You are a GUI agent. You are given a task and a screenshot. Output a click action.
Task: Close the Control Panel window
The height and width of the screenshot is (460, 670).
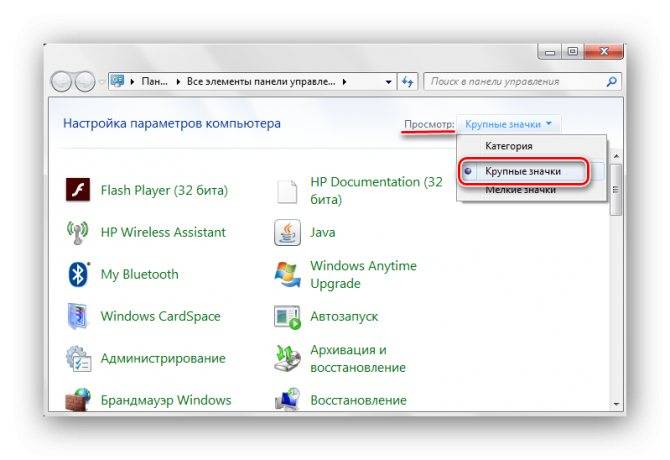coord(603,52)
